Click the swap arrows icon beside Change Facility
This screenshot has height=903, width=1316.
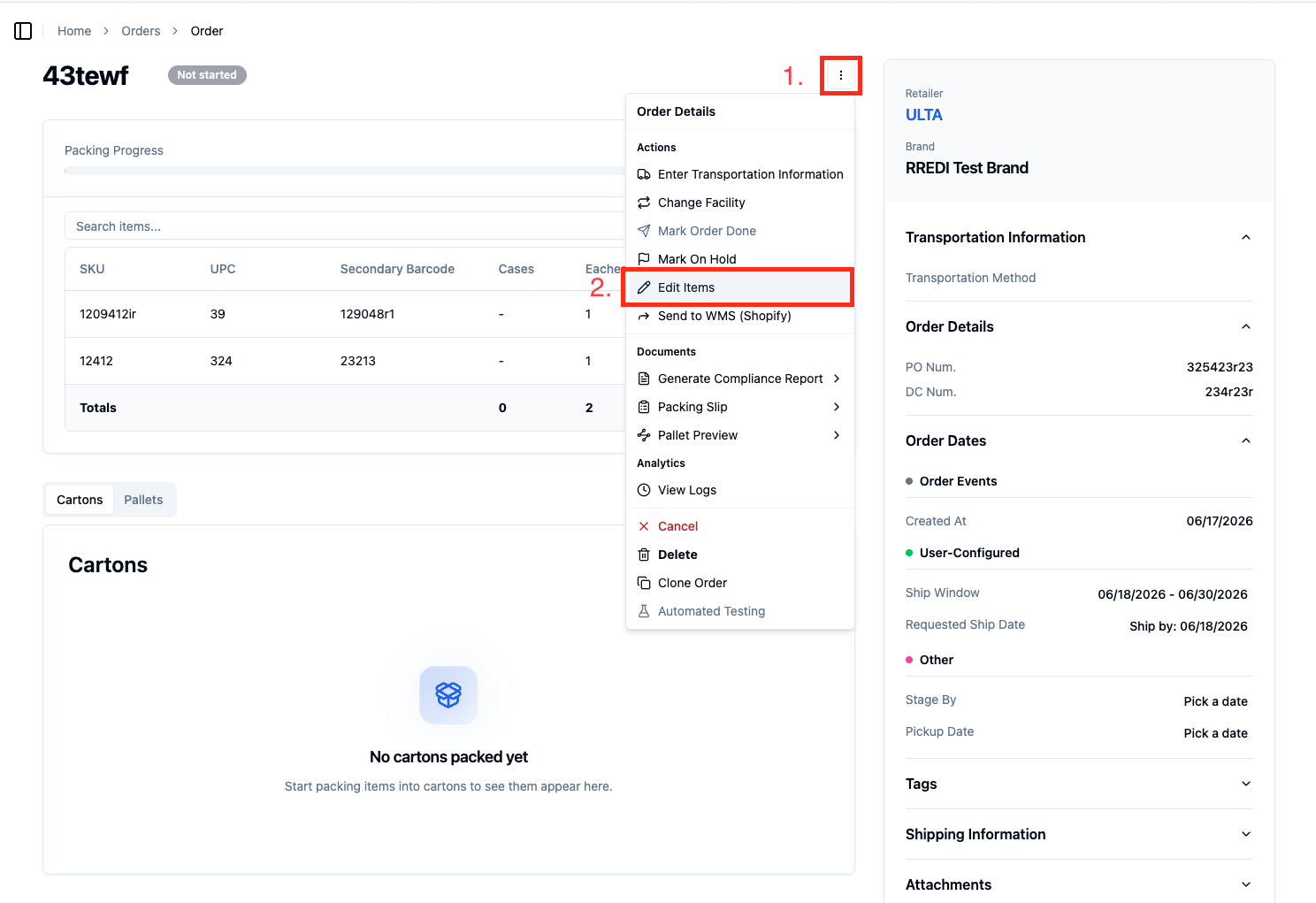pos(644,203)
